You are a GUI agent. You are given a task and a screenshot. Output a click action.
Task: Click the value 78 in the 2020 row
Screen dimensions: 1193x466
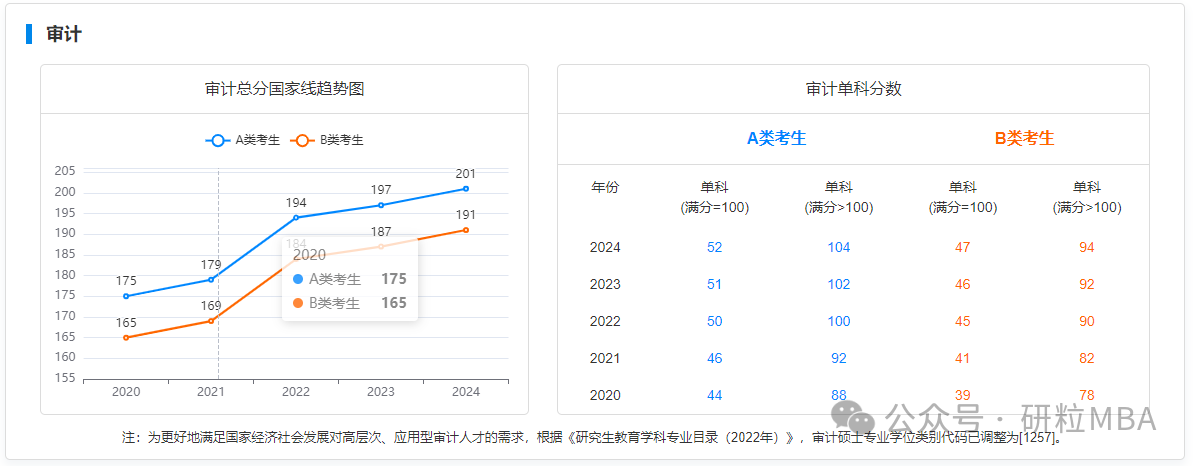click(x=1086, y=395)
